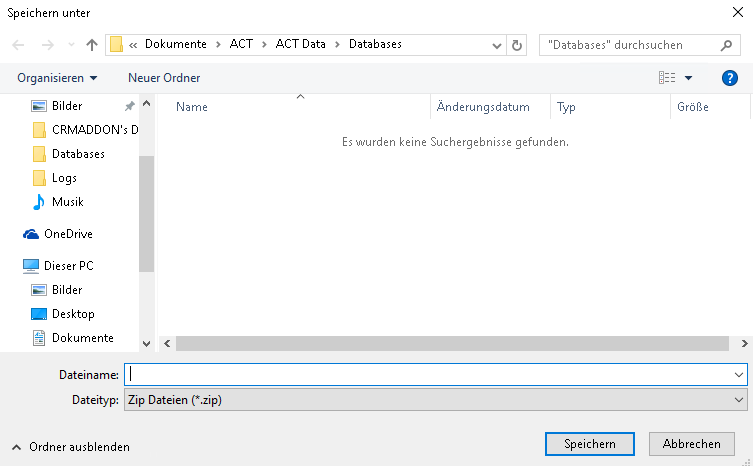Open the view options dropdown arrow
This screenshot has width=753, height=466.
pos(688,78)
